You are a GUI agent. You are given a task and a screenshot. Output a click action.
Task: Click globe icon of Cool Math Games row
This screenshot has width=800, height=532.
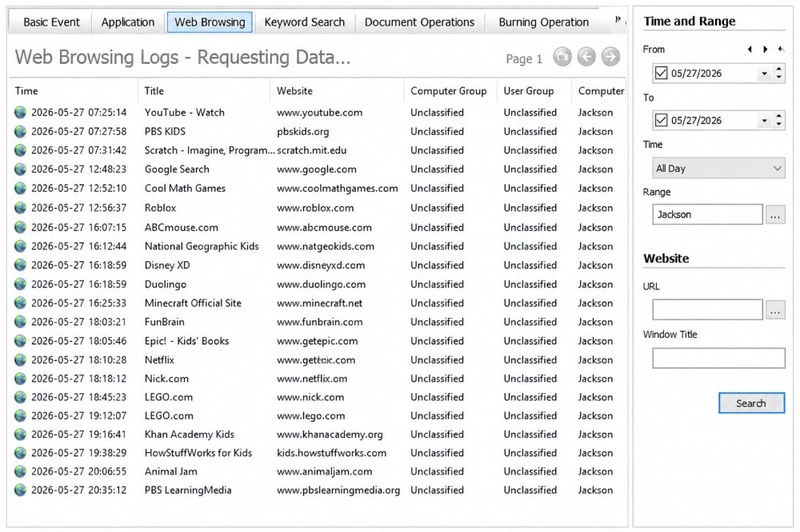[20, 188]
